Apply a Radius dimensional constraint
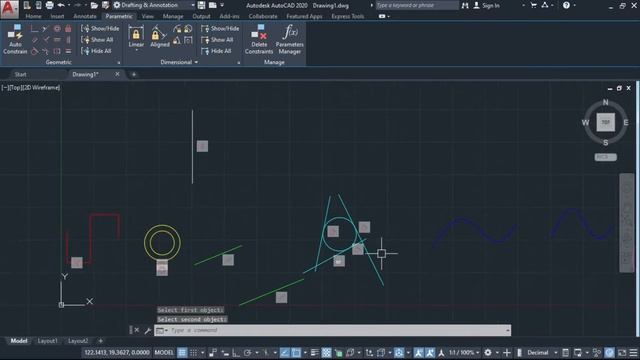The width and height of the screenshot is (640, 360). point(177,29)
